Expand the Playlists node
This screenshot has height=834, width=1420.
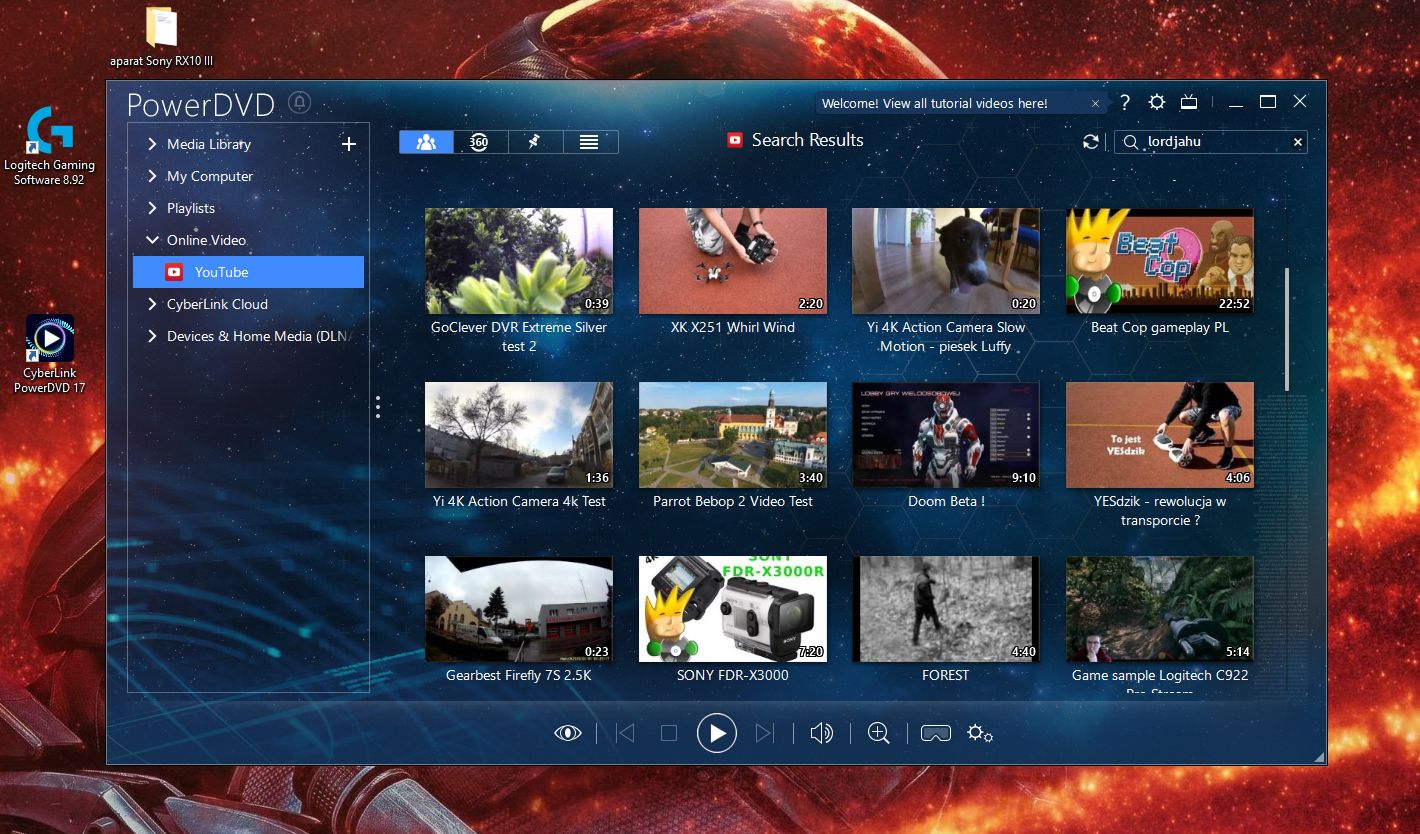click(152, 208)
